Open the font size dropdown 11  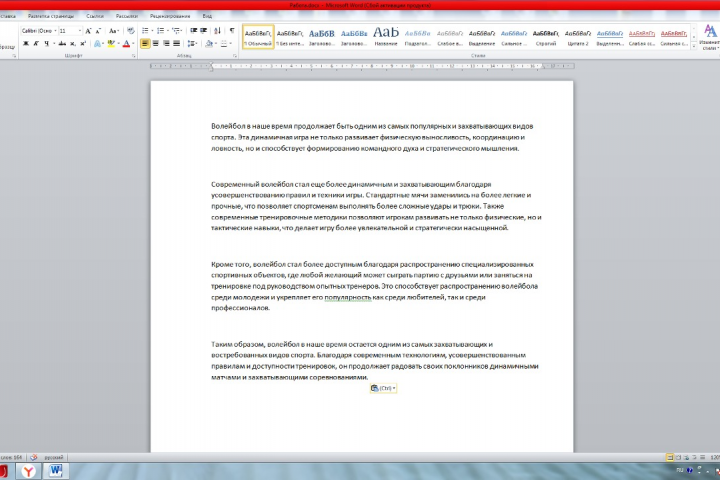[79, 31]
